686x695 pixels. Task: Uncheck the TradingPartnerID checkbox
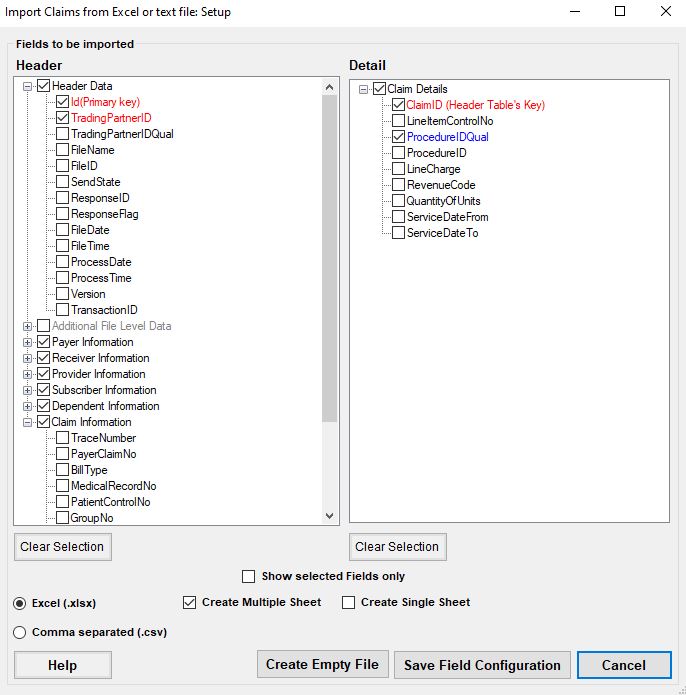pos(62,117)
